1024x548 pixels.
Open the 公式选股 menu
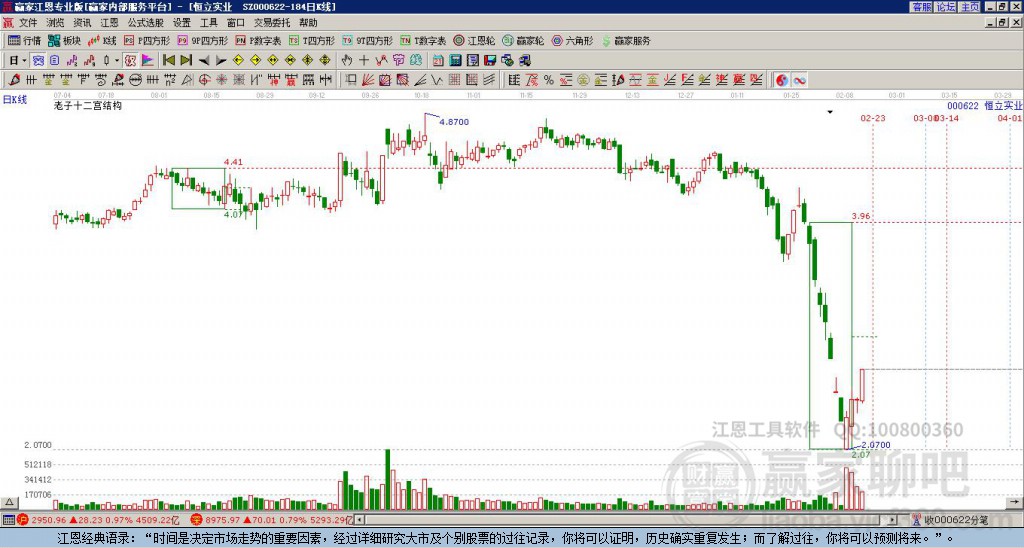146,23
